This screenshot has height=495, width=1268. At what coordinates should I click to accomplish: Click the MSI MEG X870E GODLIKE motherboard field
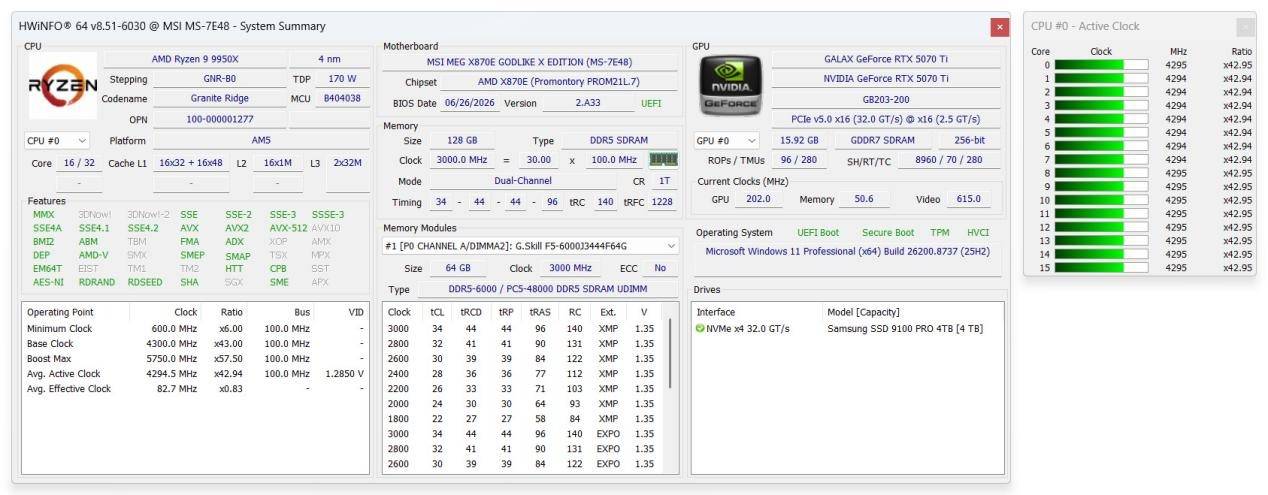(531, 62)
